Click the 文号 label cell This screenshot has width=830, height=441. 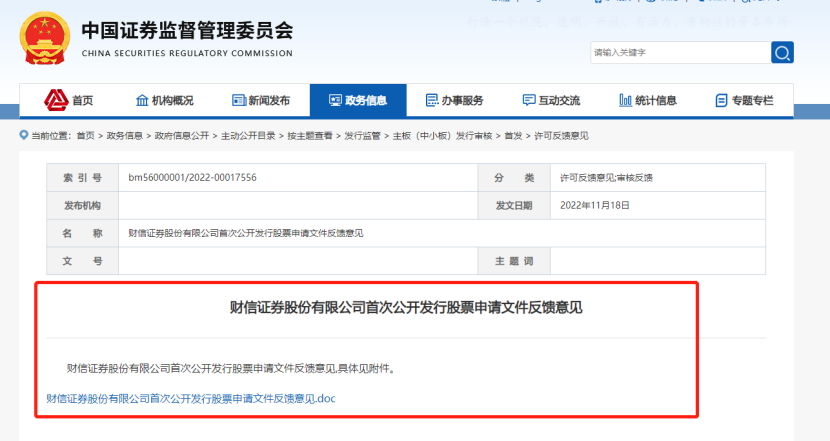[x=83, y=261]
